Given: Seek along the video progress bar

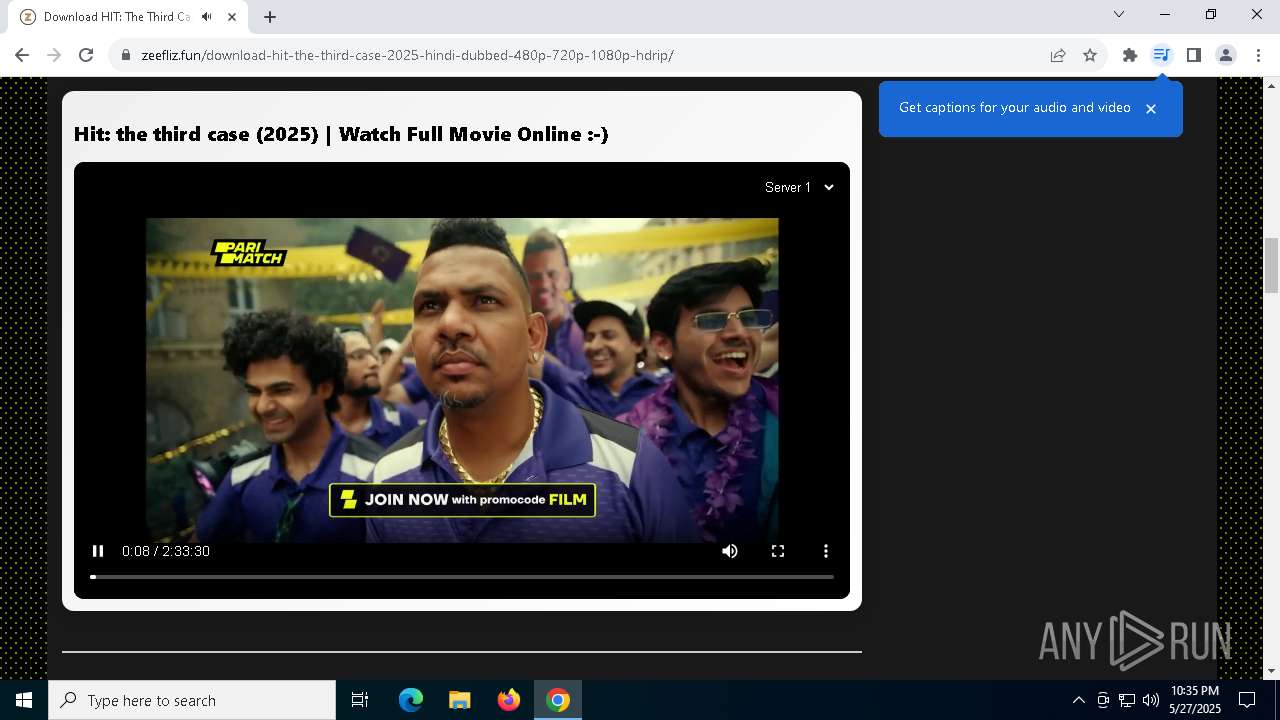Looking at the screenshot, I should [x=462, y=577].
